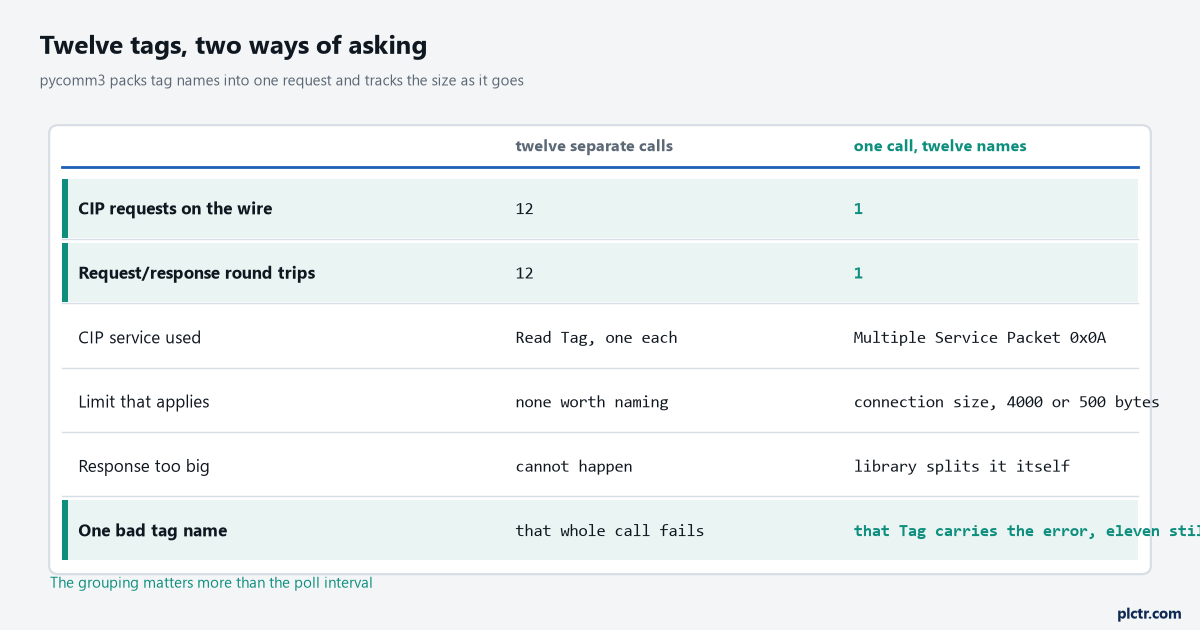Click the cell "connection size, 4000 or 500 bytes"
The height and width of the screenshot is (630, 1200).
1006,402
